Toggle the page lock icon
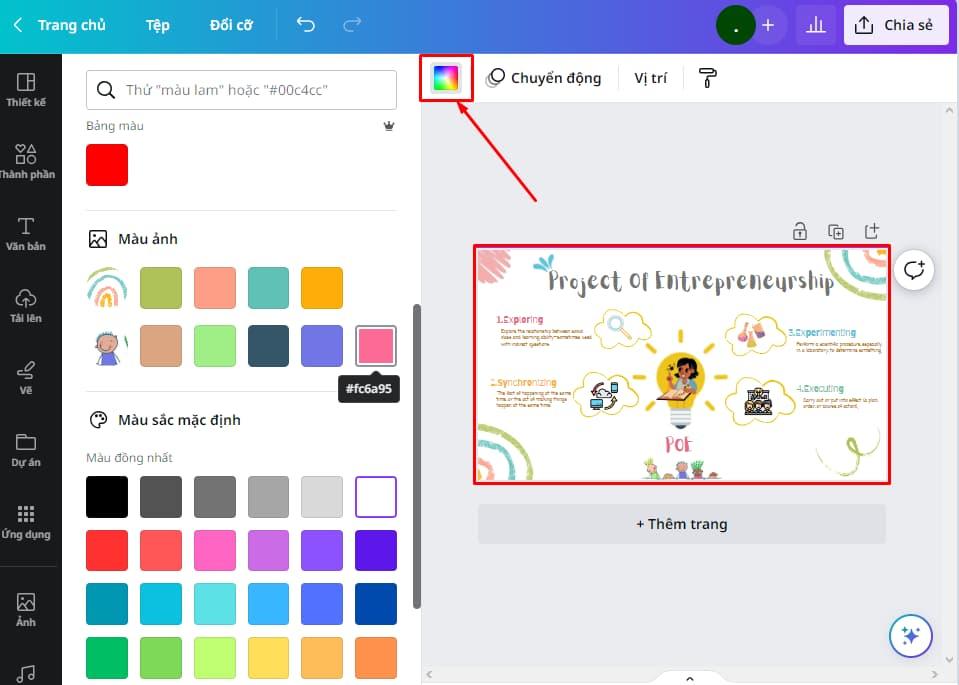 point(800,230)
